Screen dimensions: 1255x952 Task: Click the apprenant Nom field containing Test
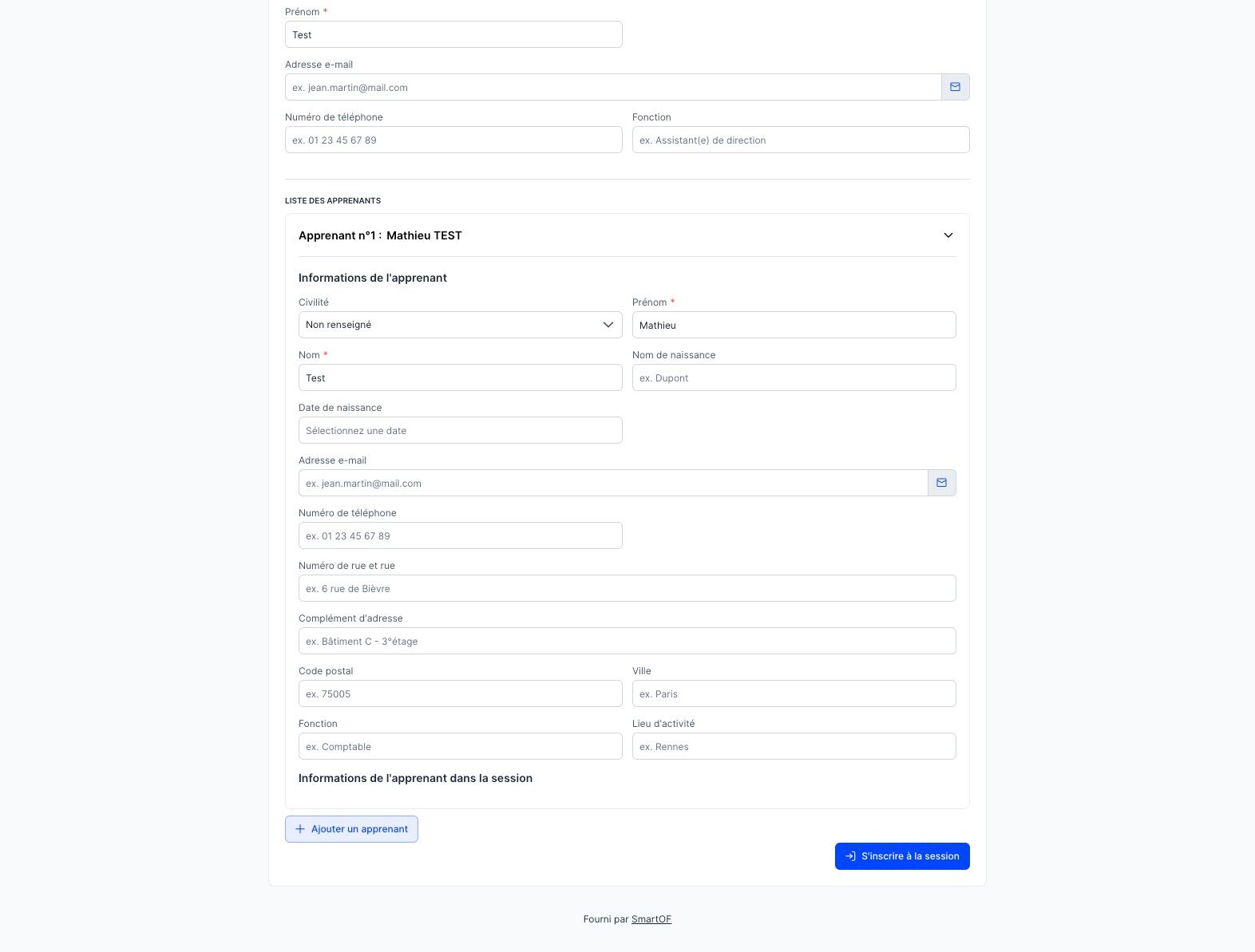tap(460, 377)
